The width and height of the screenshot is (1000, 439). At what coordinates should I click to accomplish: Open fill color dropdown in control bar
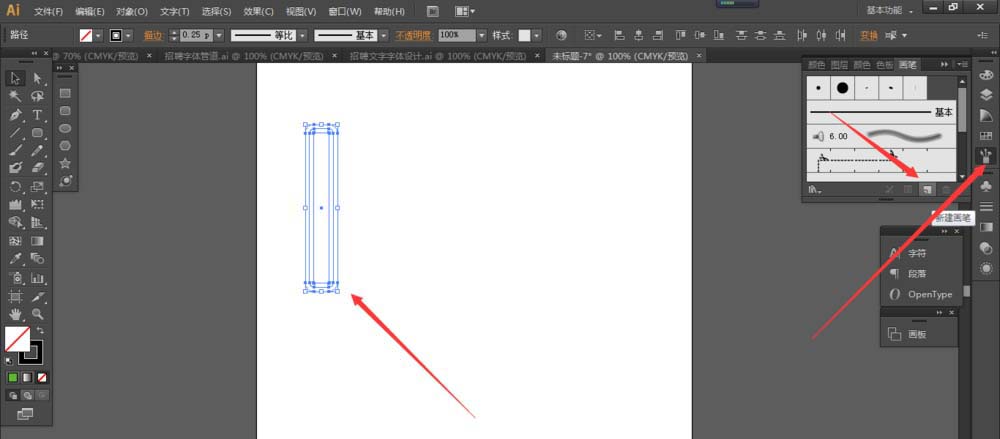(x=98, y=35)
